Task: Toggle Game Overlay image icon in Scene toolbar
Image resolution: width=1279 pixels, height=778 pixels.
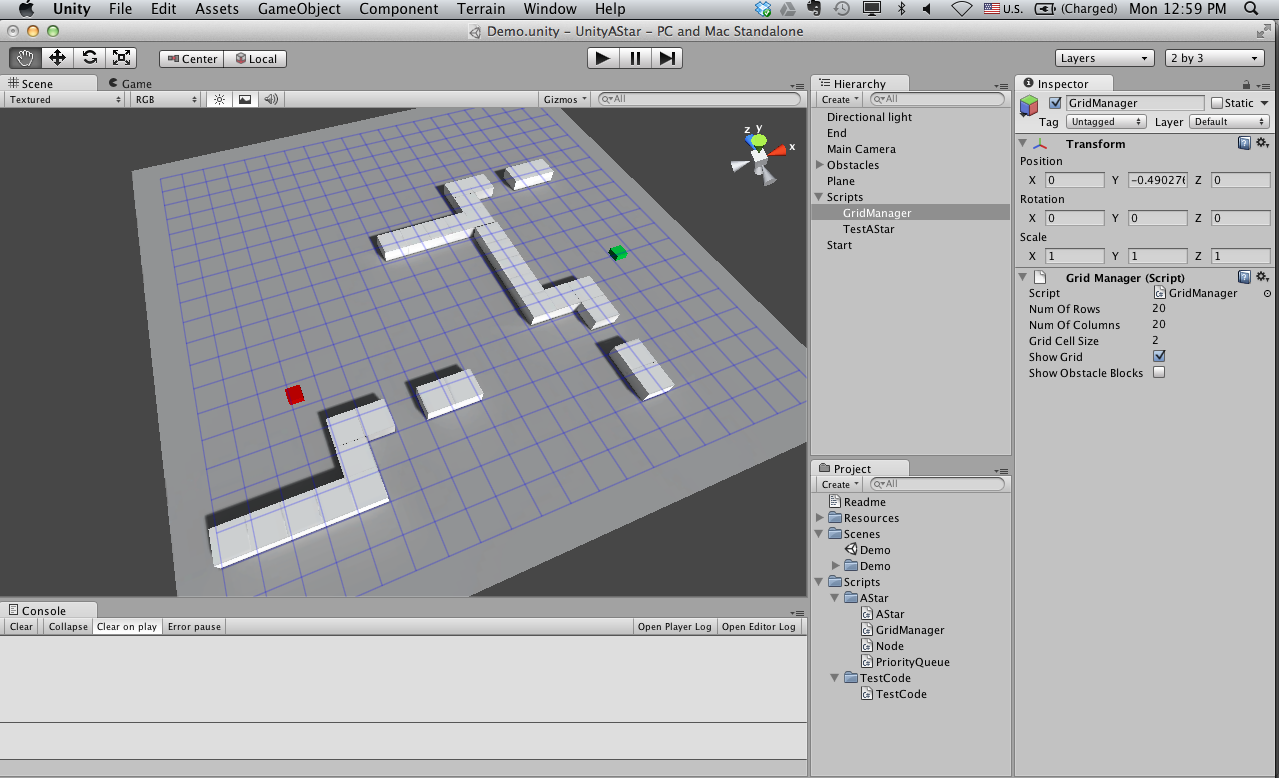Action: click(x=245, y=99)
